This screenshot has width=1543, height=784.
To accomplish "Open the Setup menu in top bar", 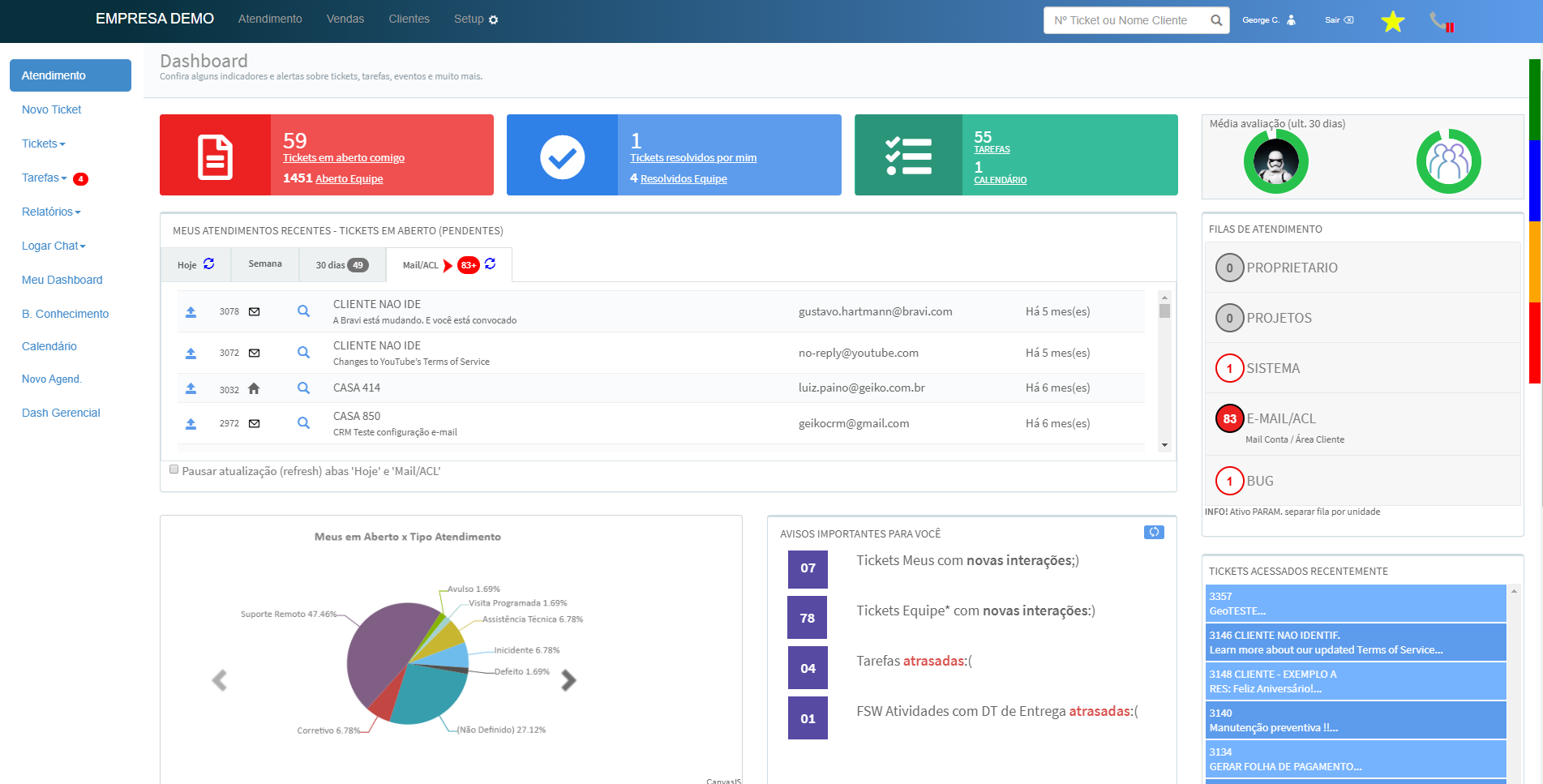I will [476, 19].
